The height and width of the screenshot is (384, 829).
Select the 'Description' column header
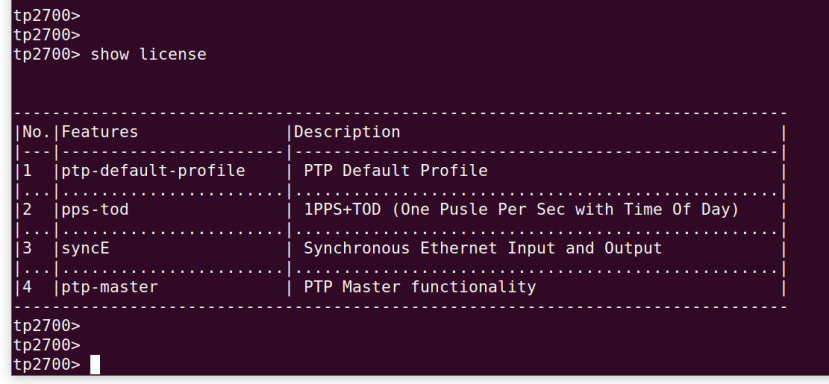(x=347, y=132)
